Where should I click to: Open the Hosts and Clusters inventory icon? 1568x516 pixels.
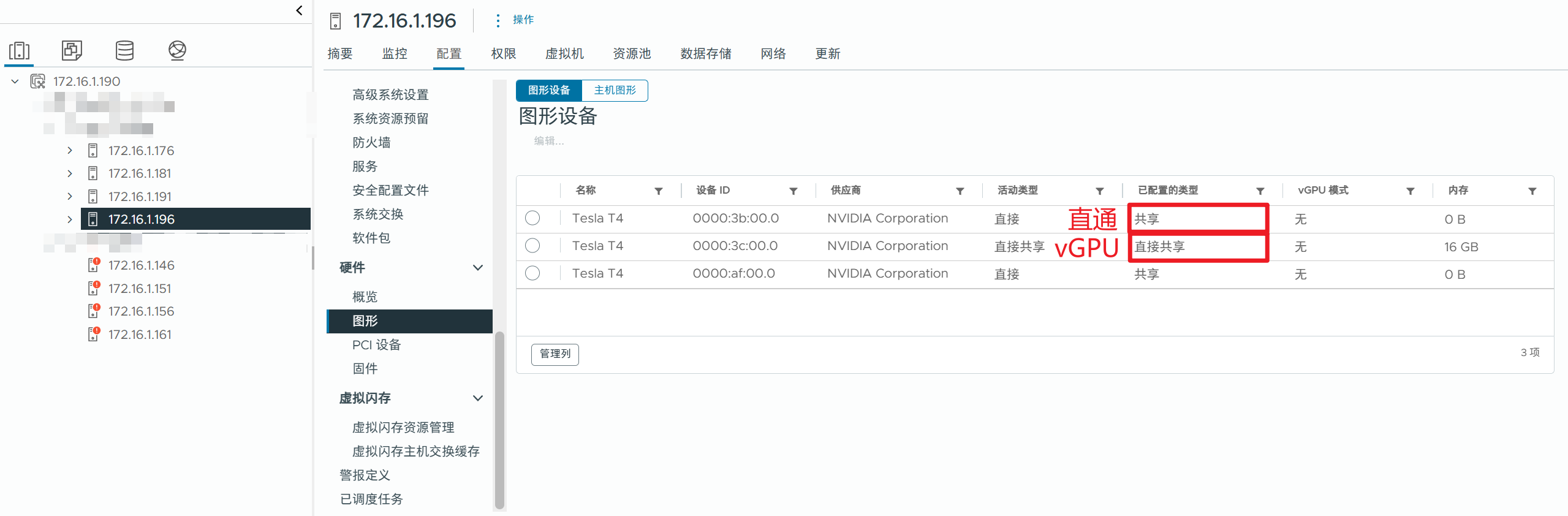(19, 50)
